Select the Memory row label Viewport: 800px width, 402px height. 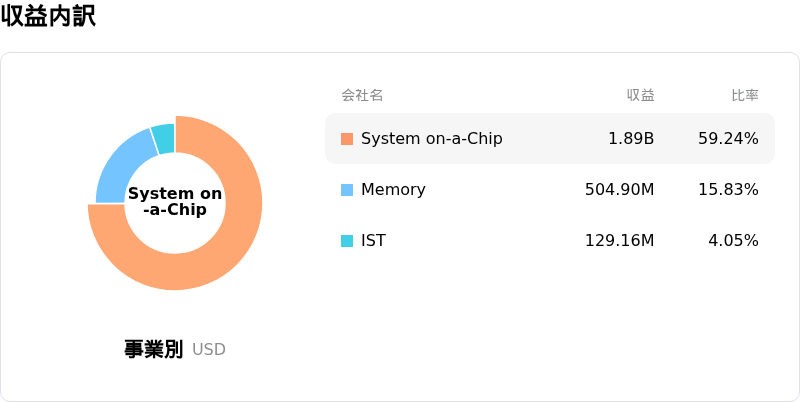tap(393, 190)
